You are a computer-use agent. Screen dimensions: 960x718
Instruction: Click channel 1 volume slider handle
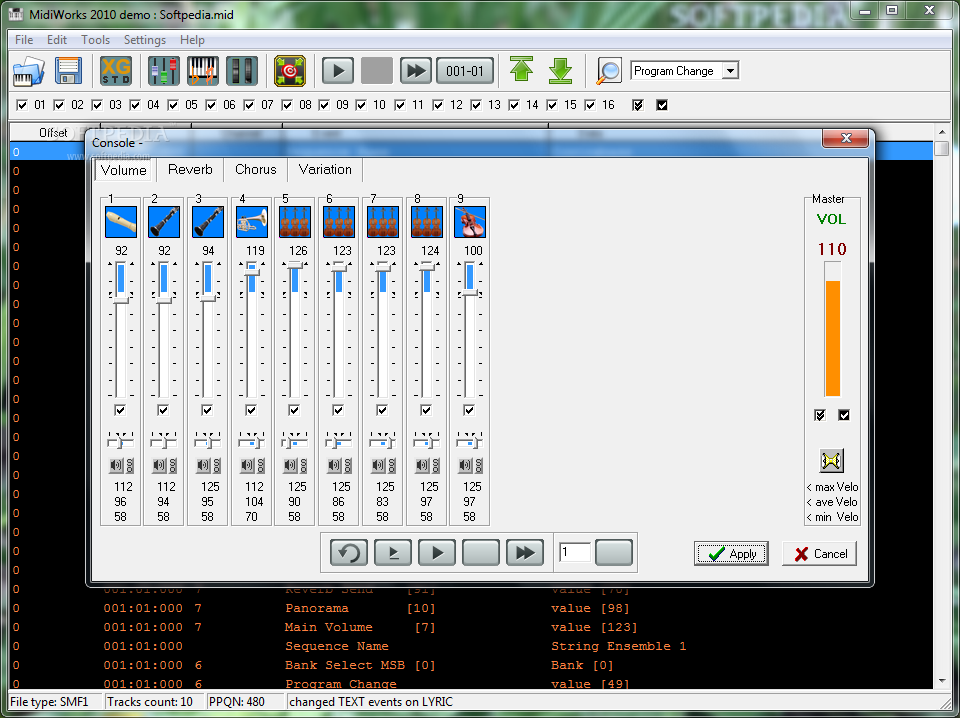[121, 299]
